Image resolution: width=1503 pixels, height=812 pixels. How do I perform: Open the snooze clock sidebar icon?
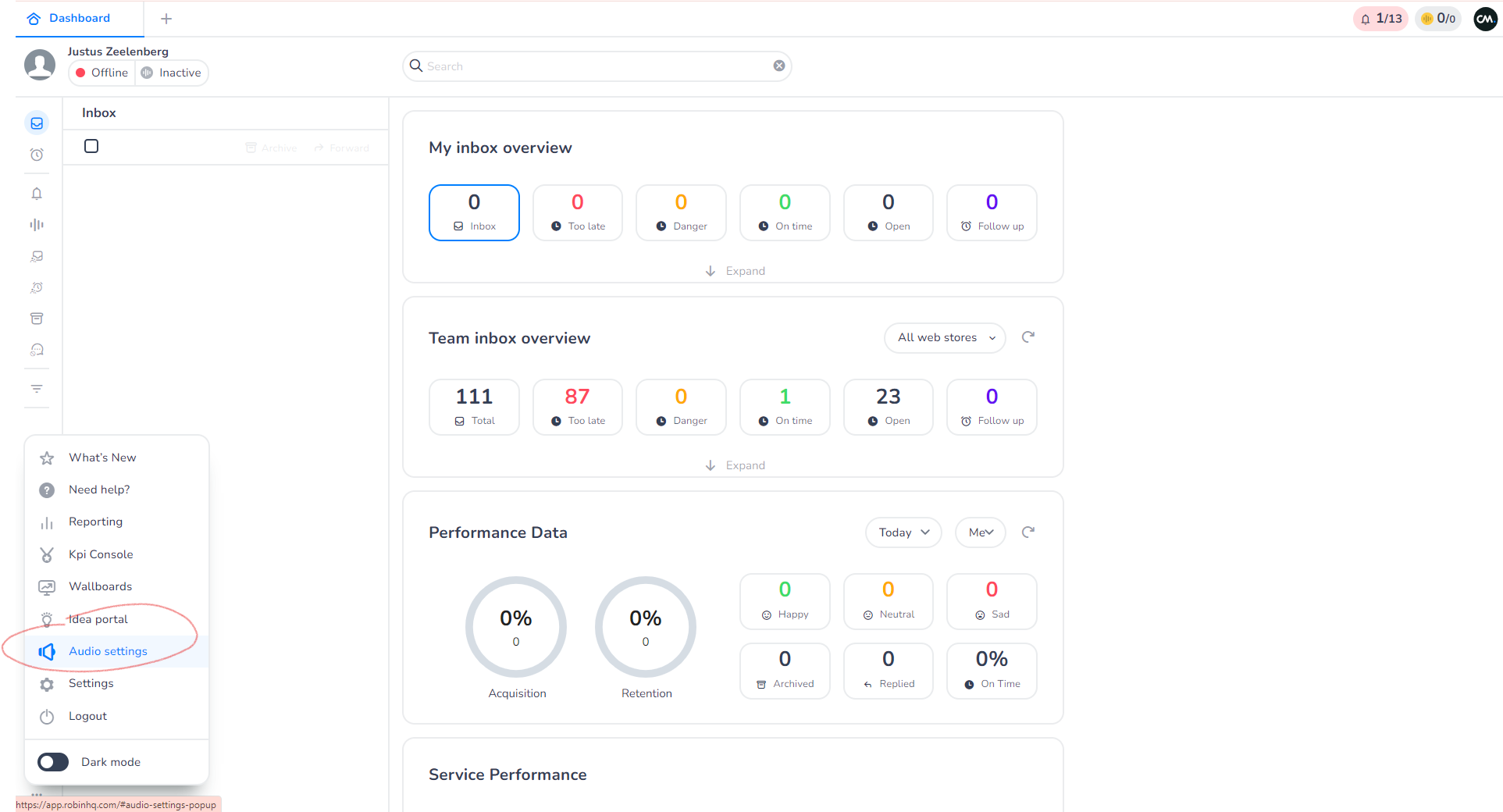point(37,155)
